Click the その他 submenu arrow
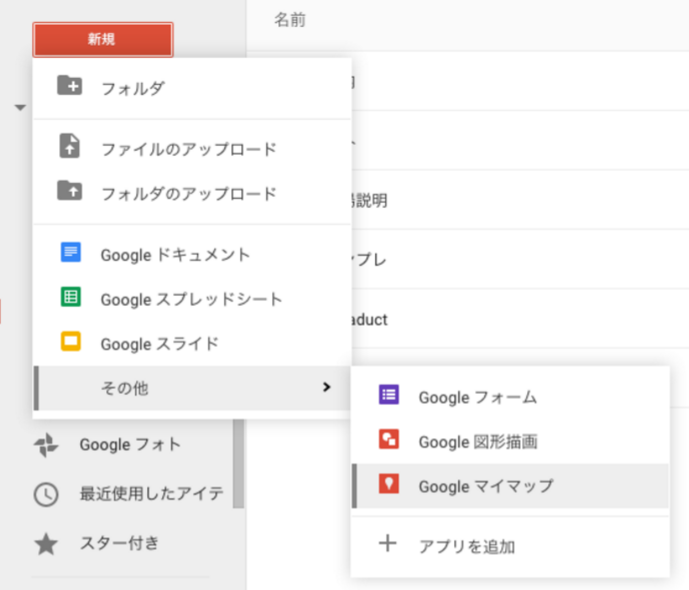The width and height of the screenshot is (689, 590). [x=326, y=387]
